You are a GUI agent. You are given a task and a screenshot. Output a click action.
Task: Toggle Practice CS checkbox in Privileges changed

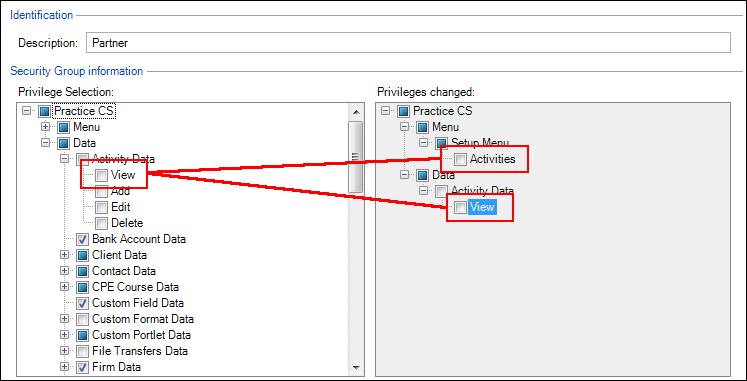tap(404, 111)
